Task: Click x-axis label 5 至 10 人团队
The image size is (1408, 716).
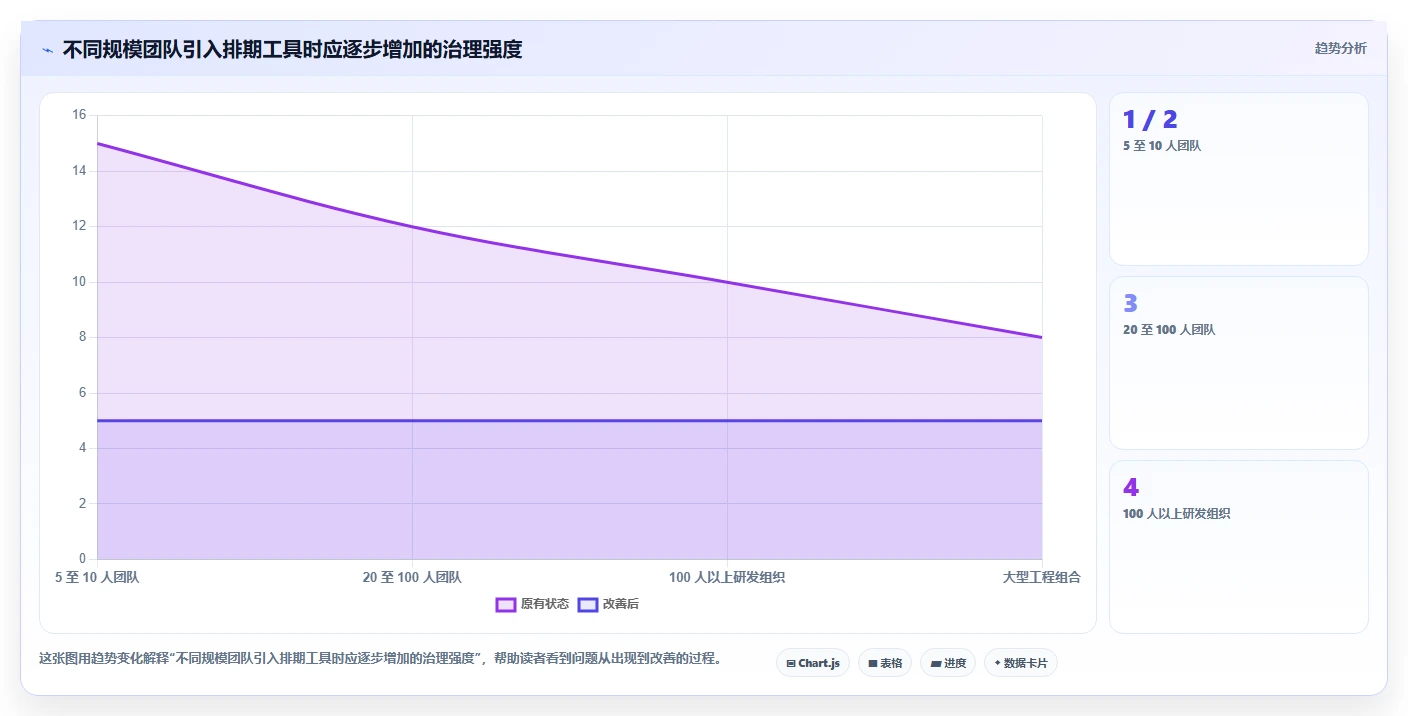Action: (x=97, y=577)
